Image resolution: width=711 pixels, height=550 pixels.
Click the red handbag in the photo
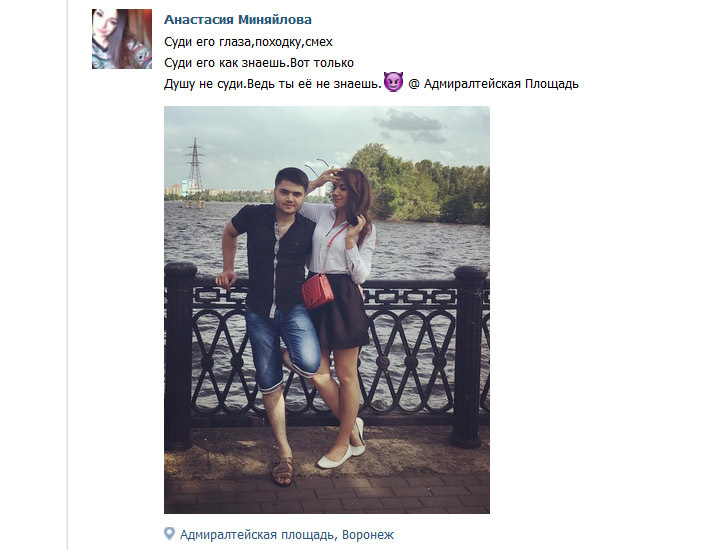click(x=317, y=291)
